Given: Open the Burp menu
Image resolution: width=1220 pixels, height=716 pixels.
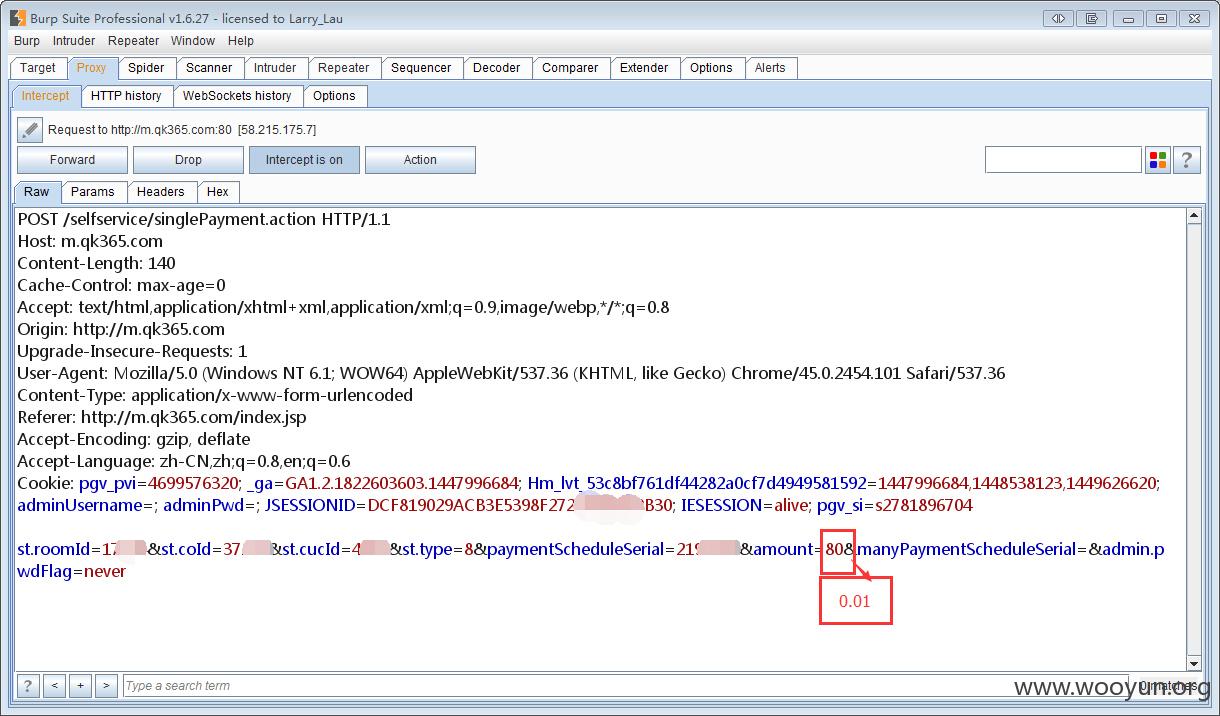Looking at the screenshot, I should [27, 41].
